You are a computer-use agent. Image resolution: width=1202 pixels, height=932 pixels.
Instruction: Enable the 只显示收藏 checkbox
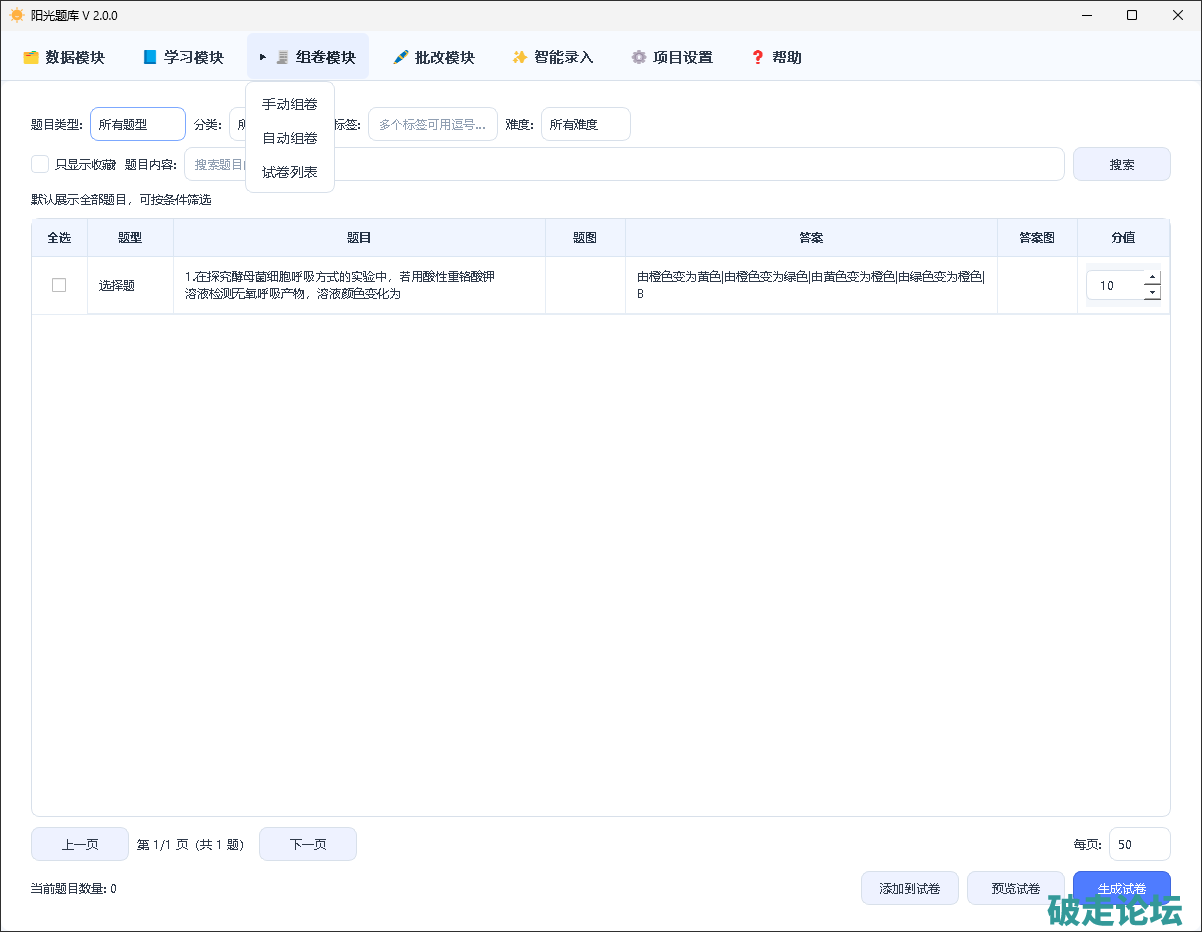click(x=40, y=164)
